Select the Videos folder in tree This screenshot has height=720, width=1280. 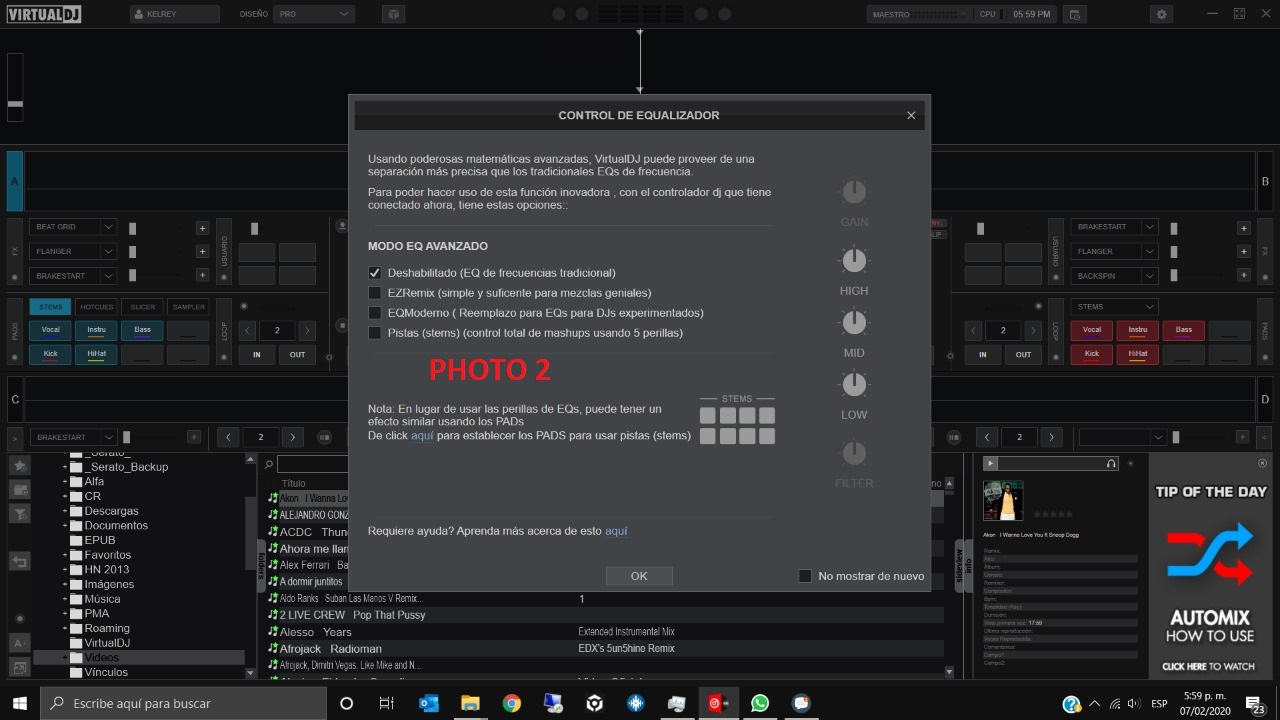(139, 658)
